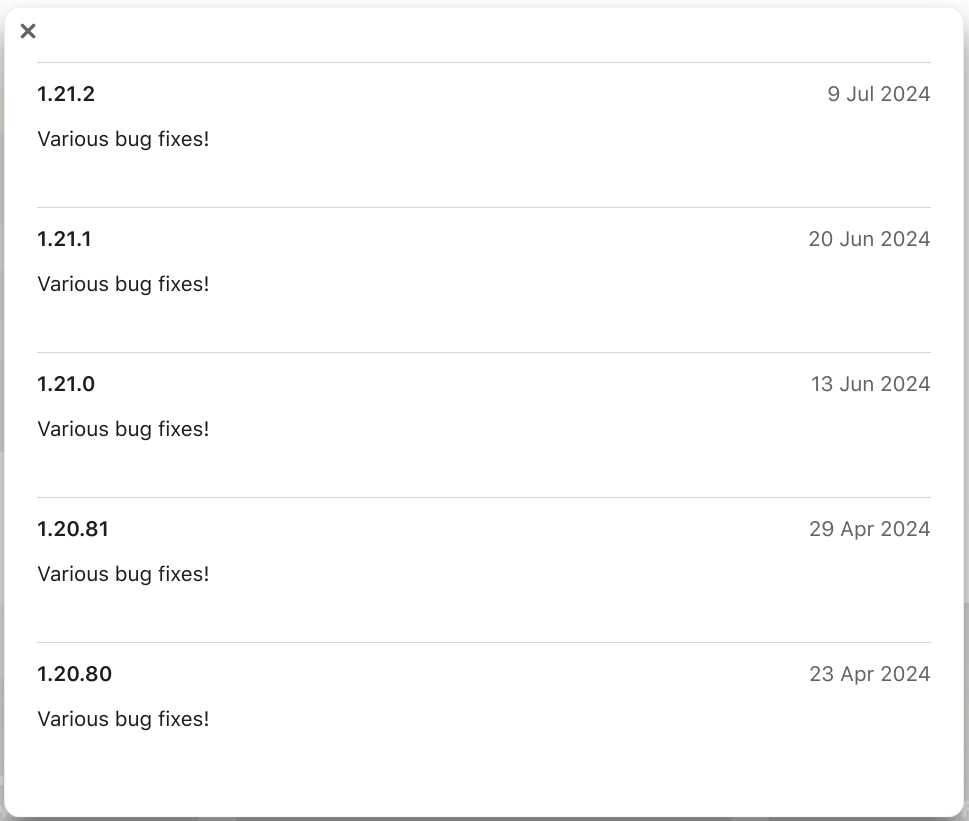The height and width of the screenshot is (821, 969).
Task: Click the divider line above version 1.20.81
Action: (x=484, y=497)
